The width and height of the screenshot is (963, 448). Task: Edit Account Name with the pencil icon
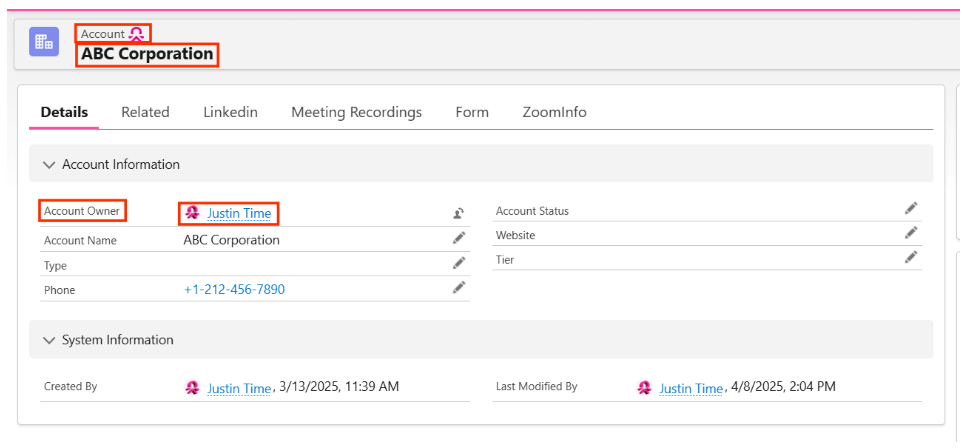point(459,238)
